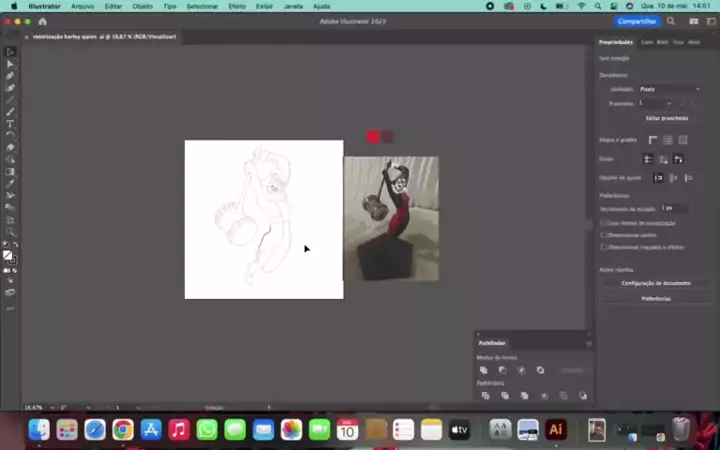720x450 pixels.
Task: Open the rotation angle dropdown in status bar
Action: coord(88,408)
